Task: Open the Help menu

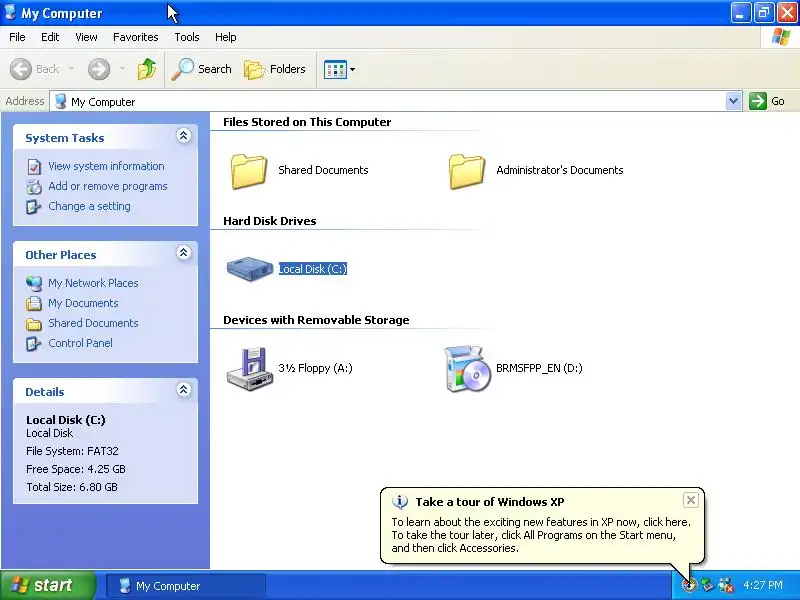Action: pos(226,37)
